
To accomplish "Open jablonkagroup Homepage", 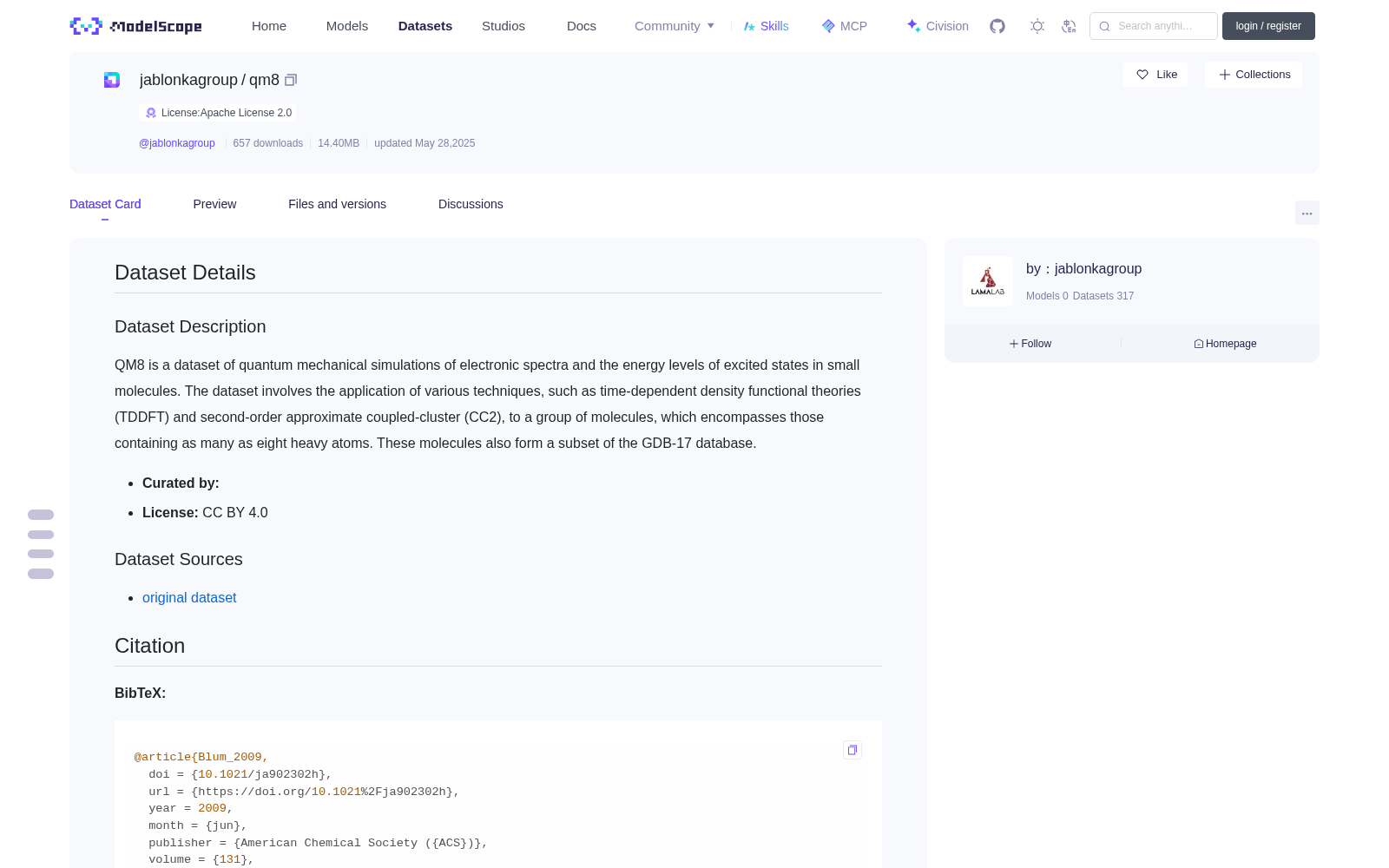I will [x=1225, y=344].
